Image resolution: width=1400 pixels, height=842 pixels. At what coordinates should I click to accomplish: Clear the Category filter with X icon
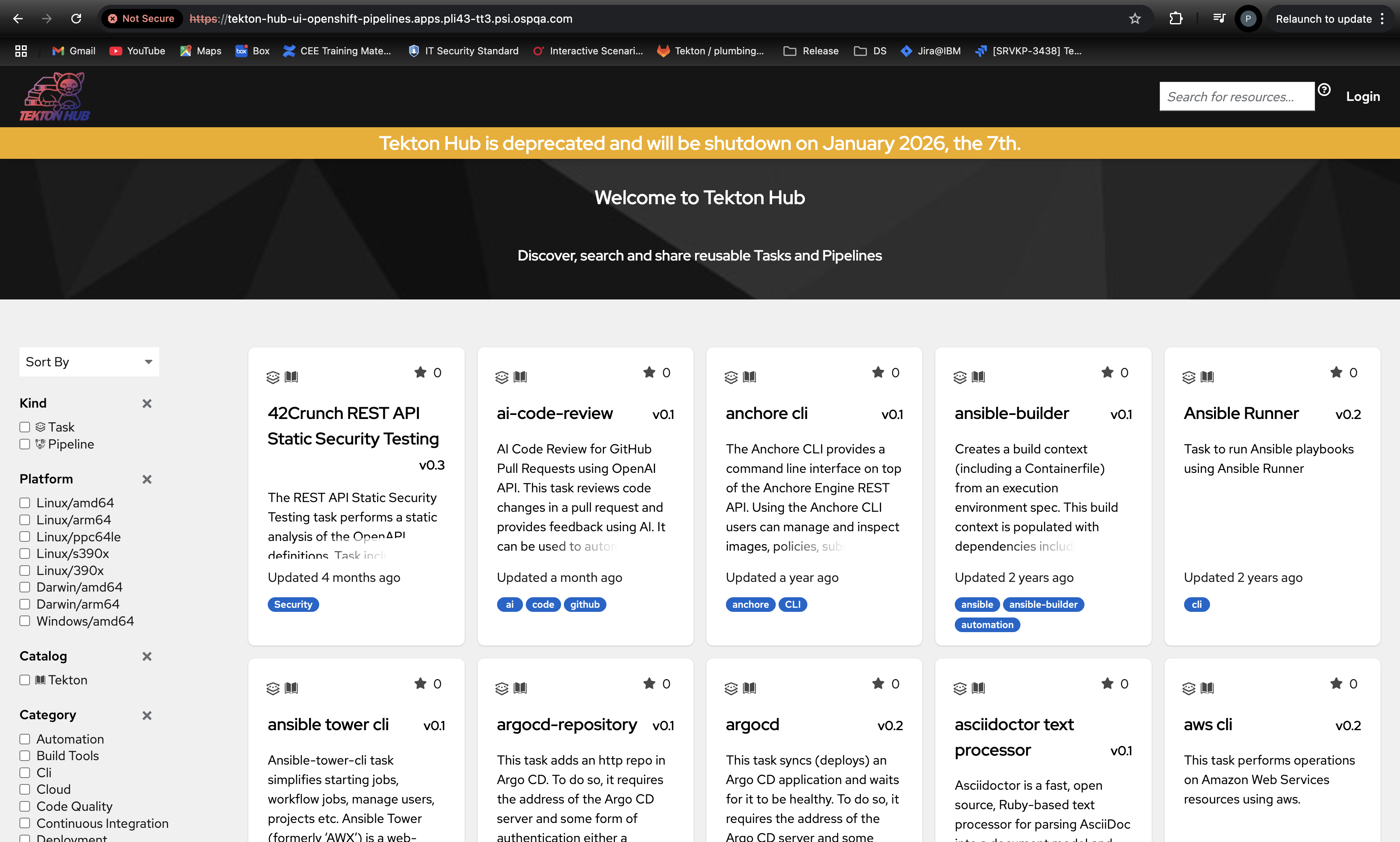(147, 716)
